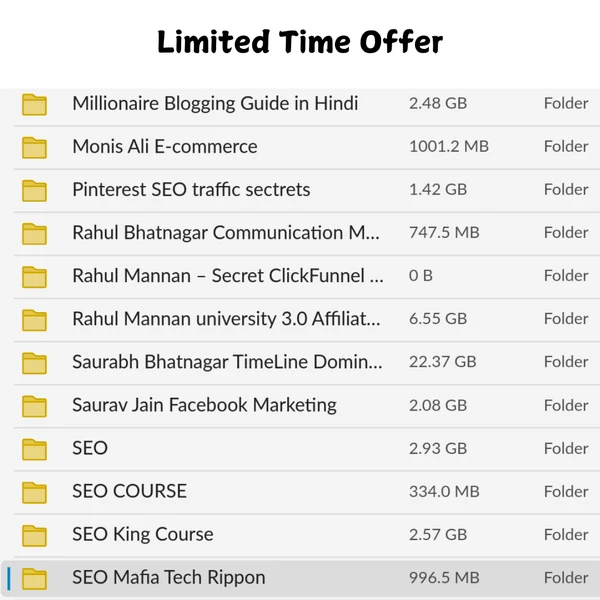600x600 pixels.
Task: Select the SEO COURSE folder name
Action: pos(129,491)
